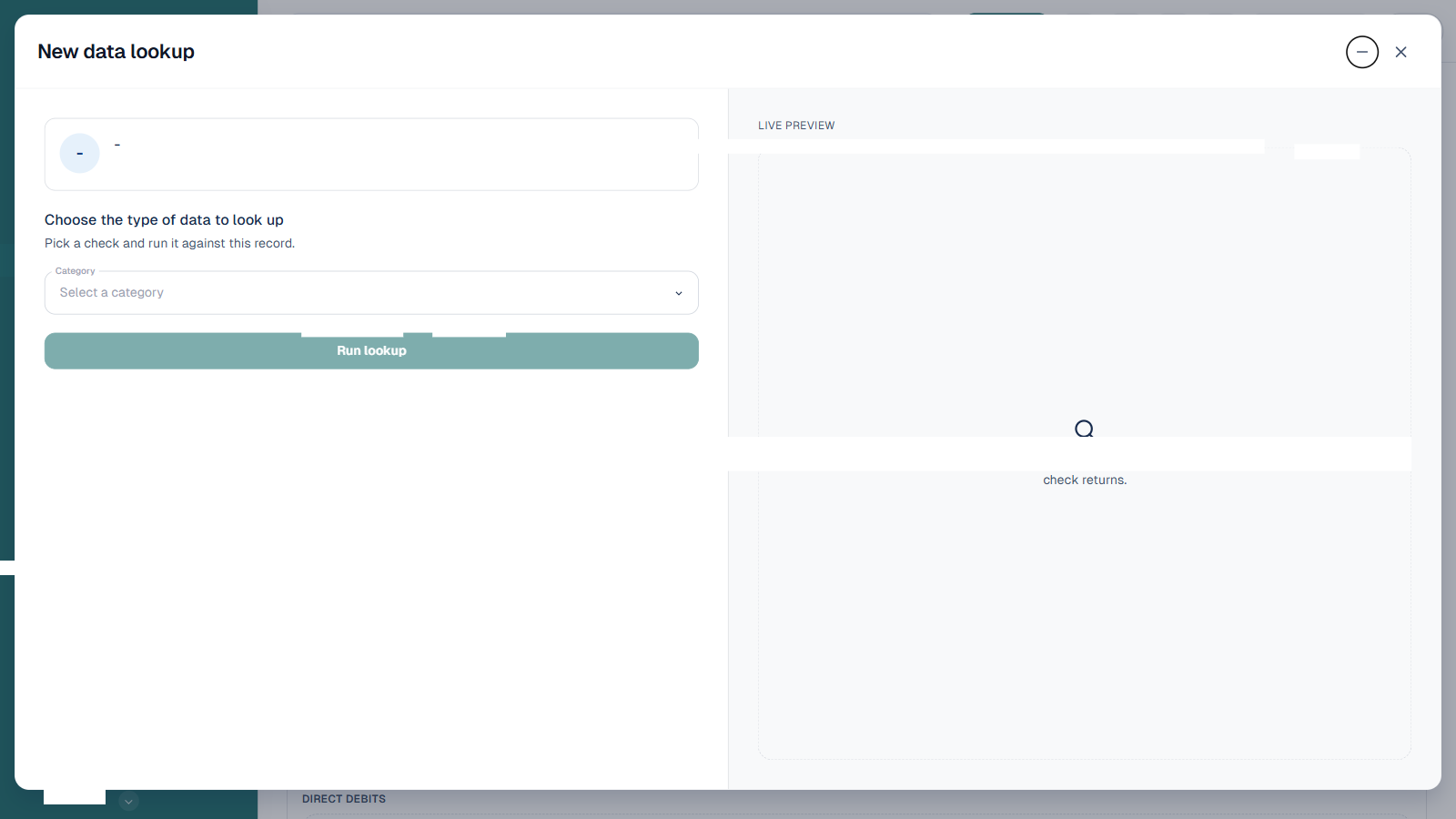Click the search icon in live preview

pyautogui.click(x=1084, y=428)
